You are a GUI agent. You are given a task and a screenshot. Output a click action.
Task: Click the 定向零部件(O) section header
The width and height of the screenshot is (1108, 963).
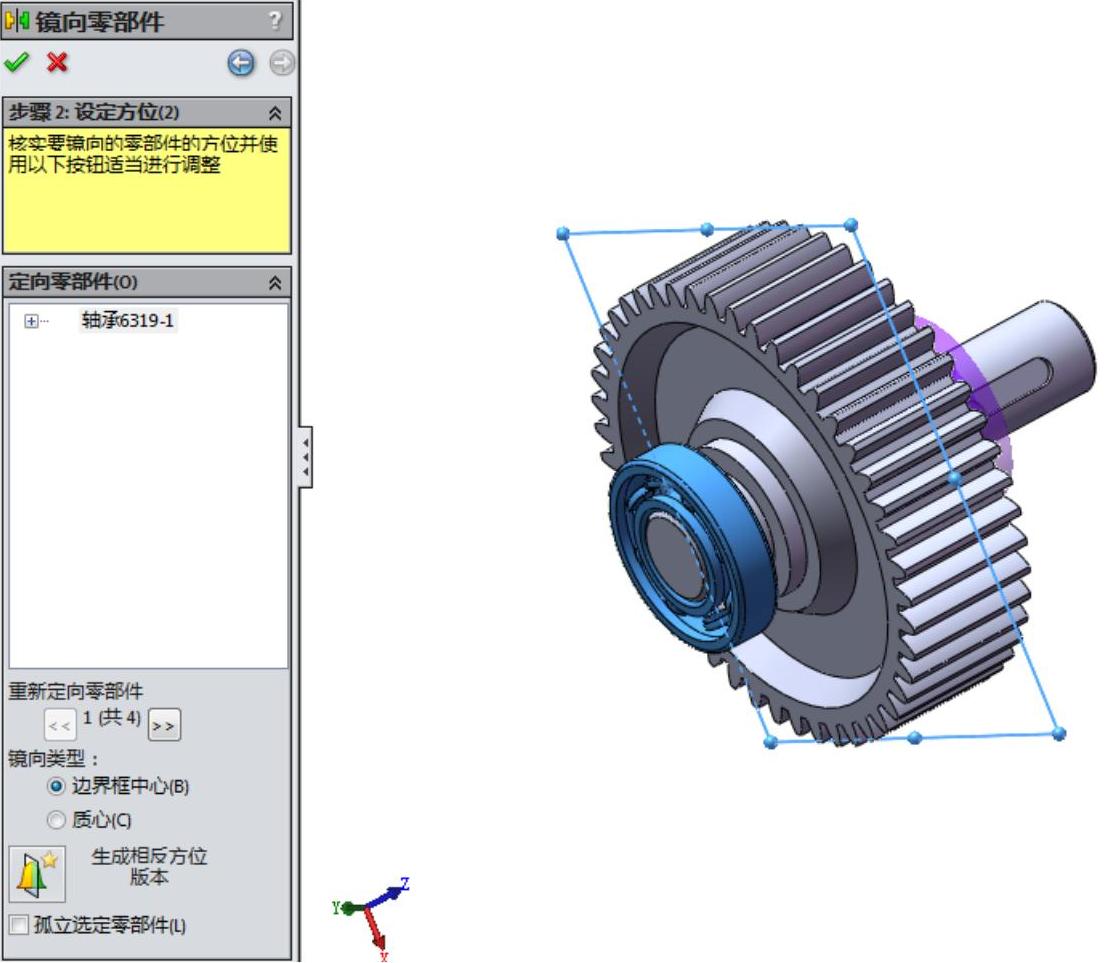147,283
